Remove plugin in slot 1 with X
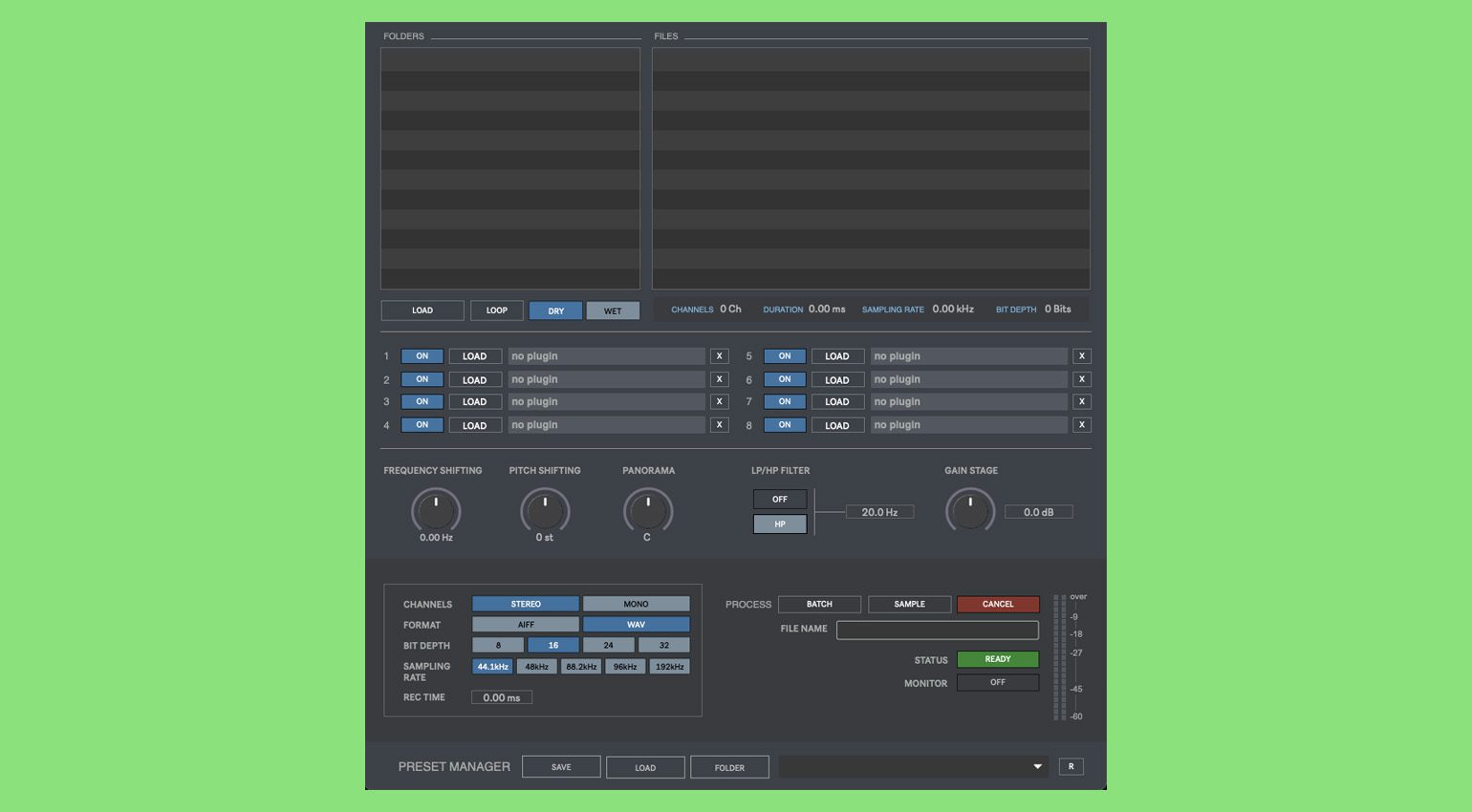This screenshot has height=812, width=1472. (719, 356)
